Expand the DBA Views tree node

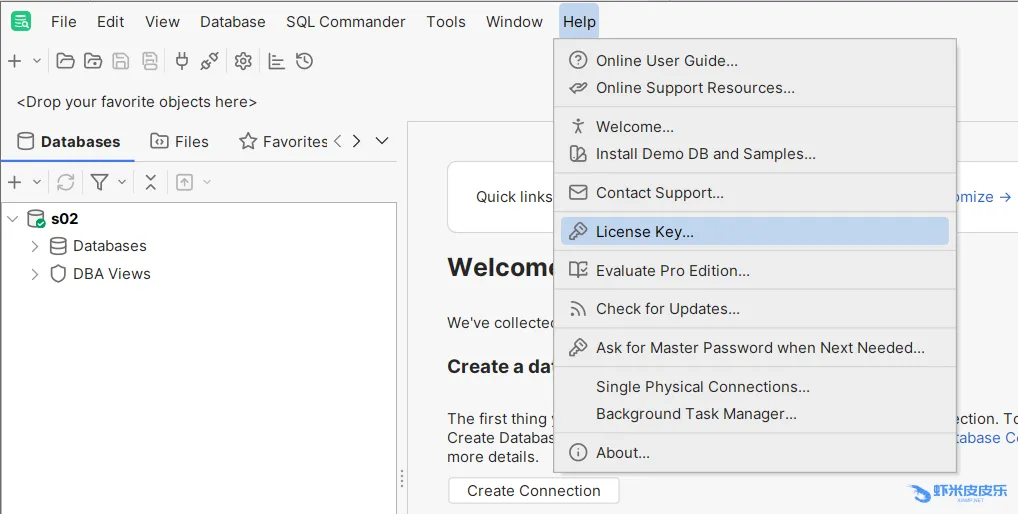tap(35, 274)
